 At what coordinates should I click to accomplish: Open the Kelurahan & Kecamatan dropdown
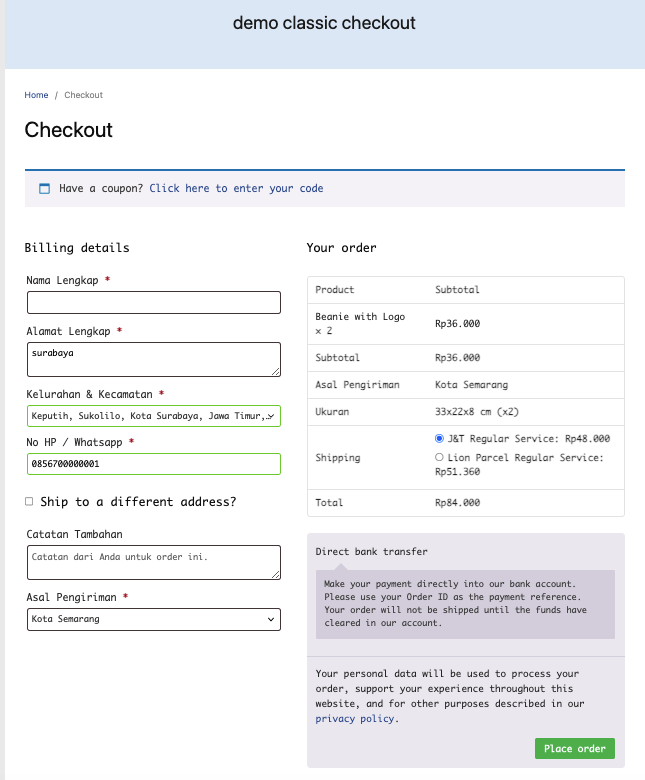click(154, 416)
